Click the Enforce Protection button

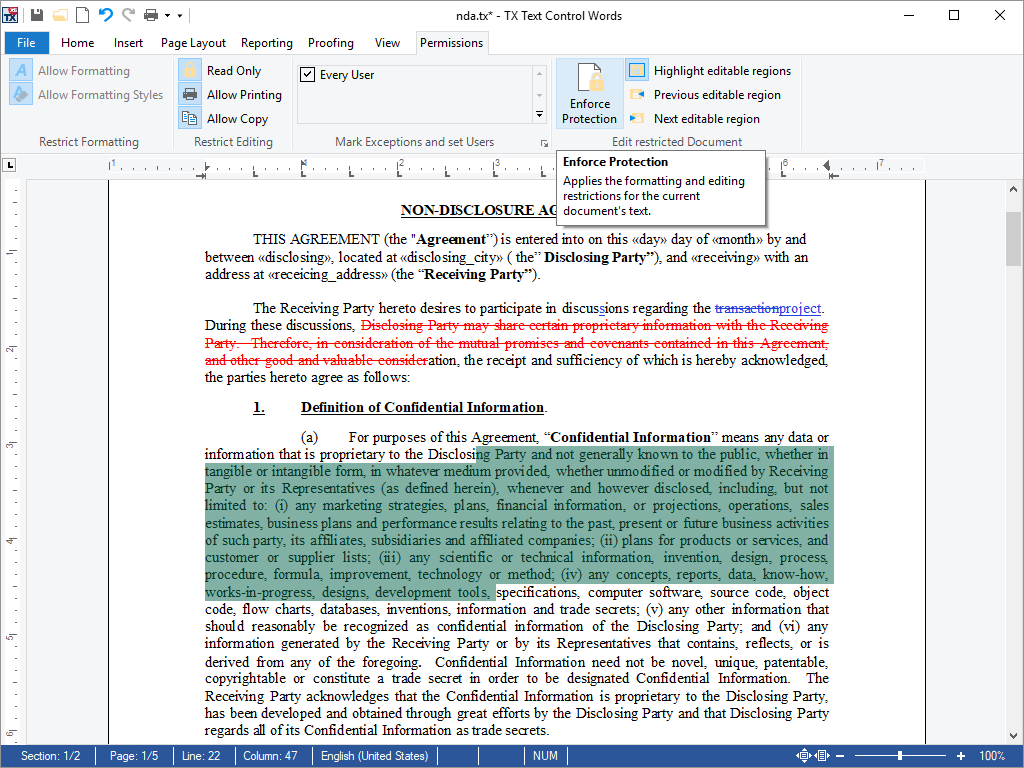tap(589, 94)
